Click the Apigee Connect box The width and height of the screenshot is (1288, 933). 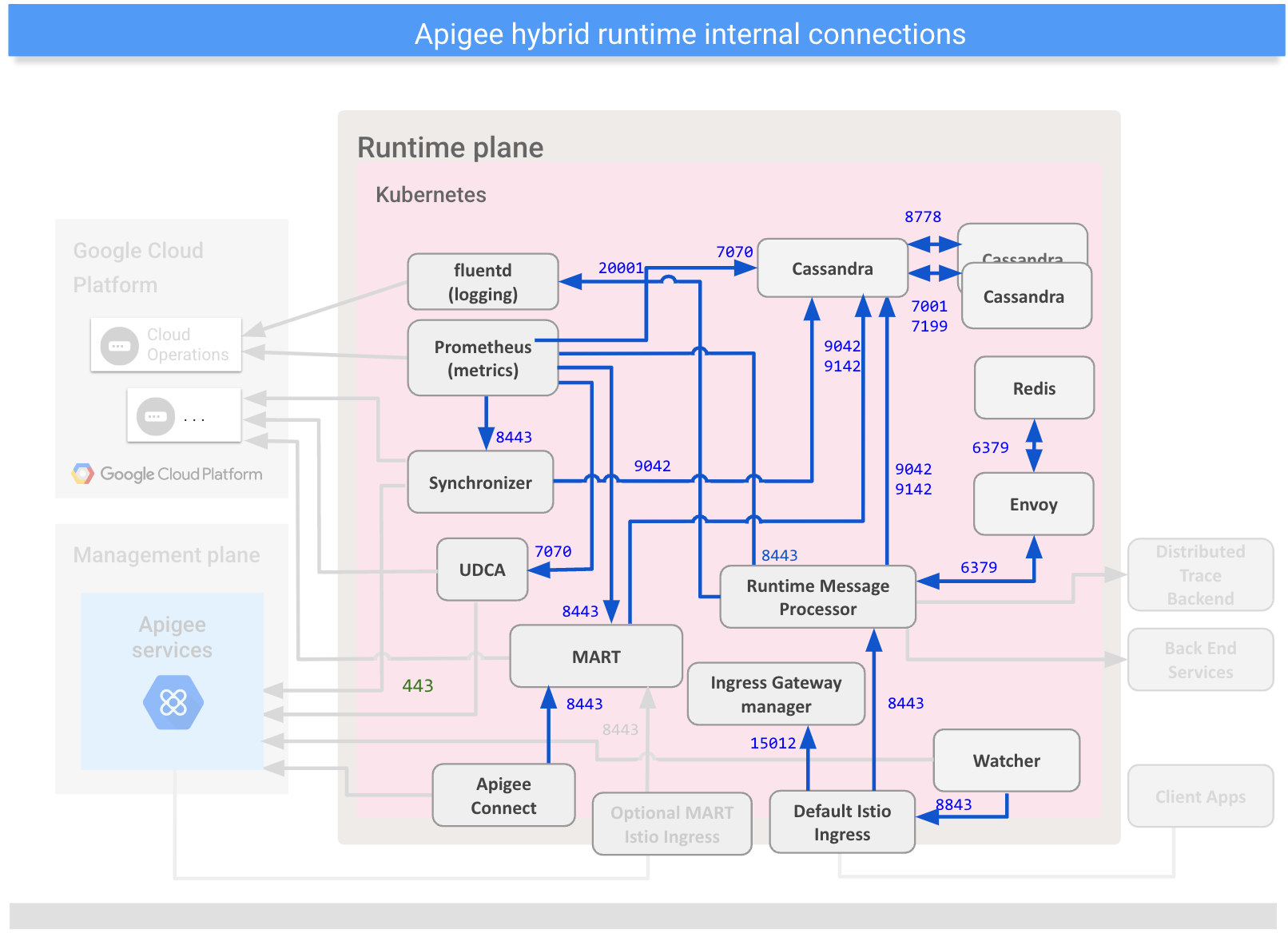(503, 796)
